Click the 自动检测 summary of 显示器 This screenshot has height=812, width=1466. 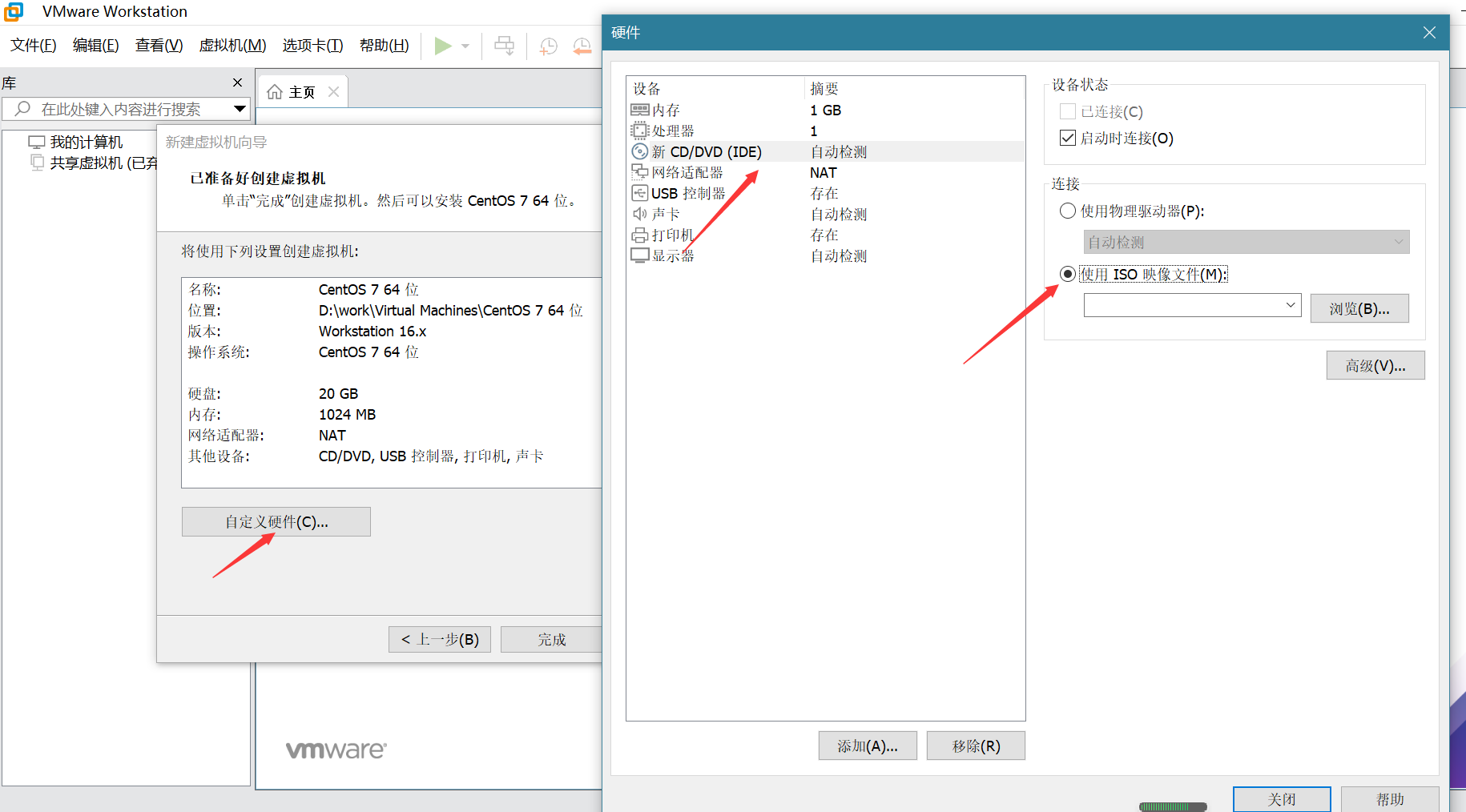tap(838, 255)
